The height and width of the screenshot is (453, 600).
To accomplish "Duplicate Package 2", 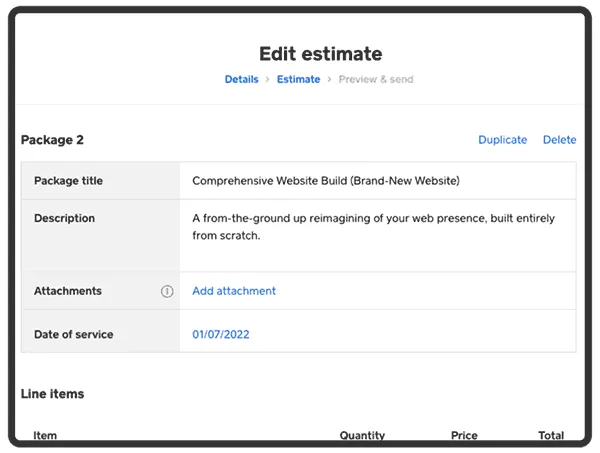I will point(502,140).
